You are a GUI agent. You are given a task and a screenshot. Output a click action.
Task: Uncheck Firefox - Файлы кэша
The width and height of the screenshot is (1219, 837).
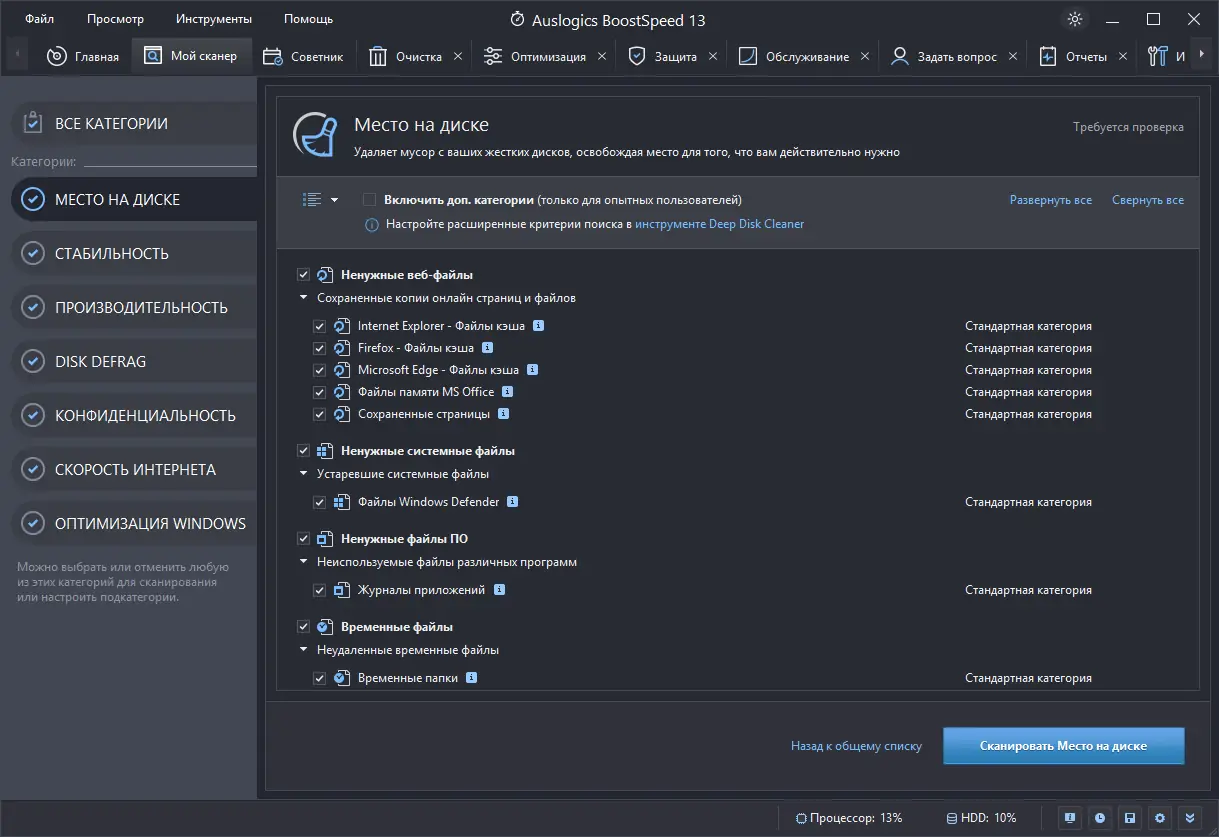pos(320,348)
